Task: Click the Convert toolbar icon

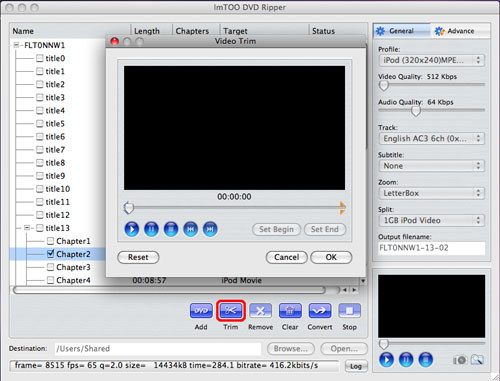Action: tap(320, 311)
